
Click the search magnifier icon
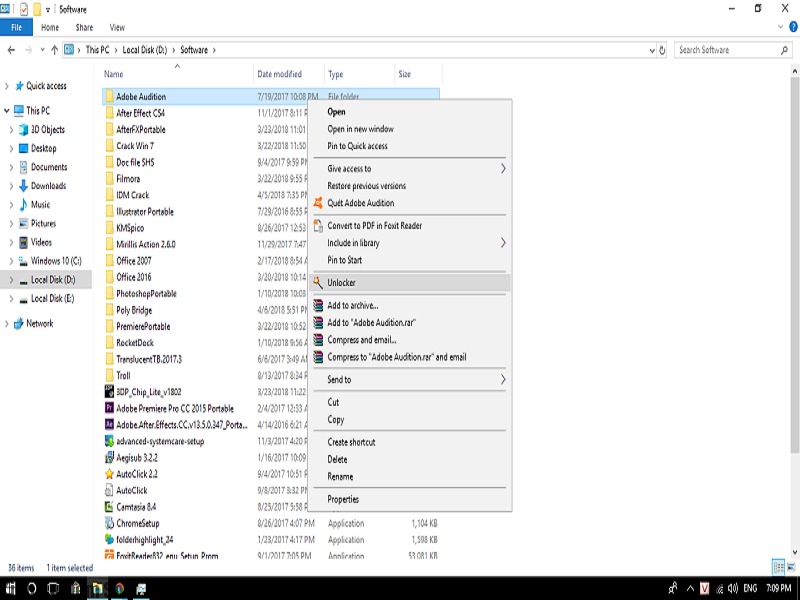785,50
